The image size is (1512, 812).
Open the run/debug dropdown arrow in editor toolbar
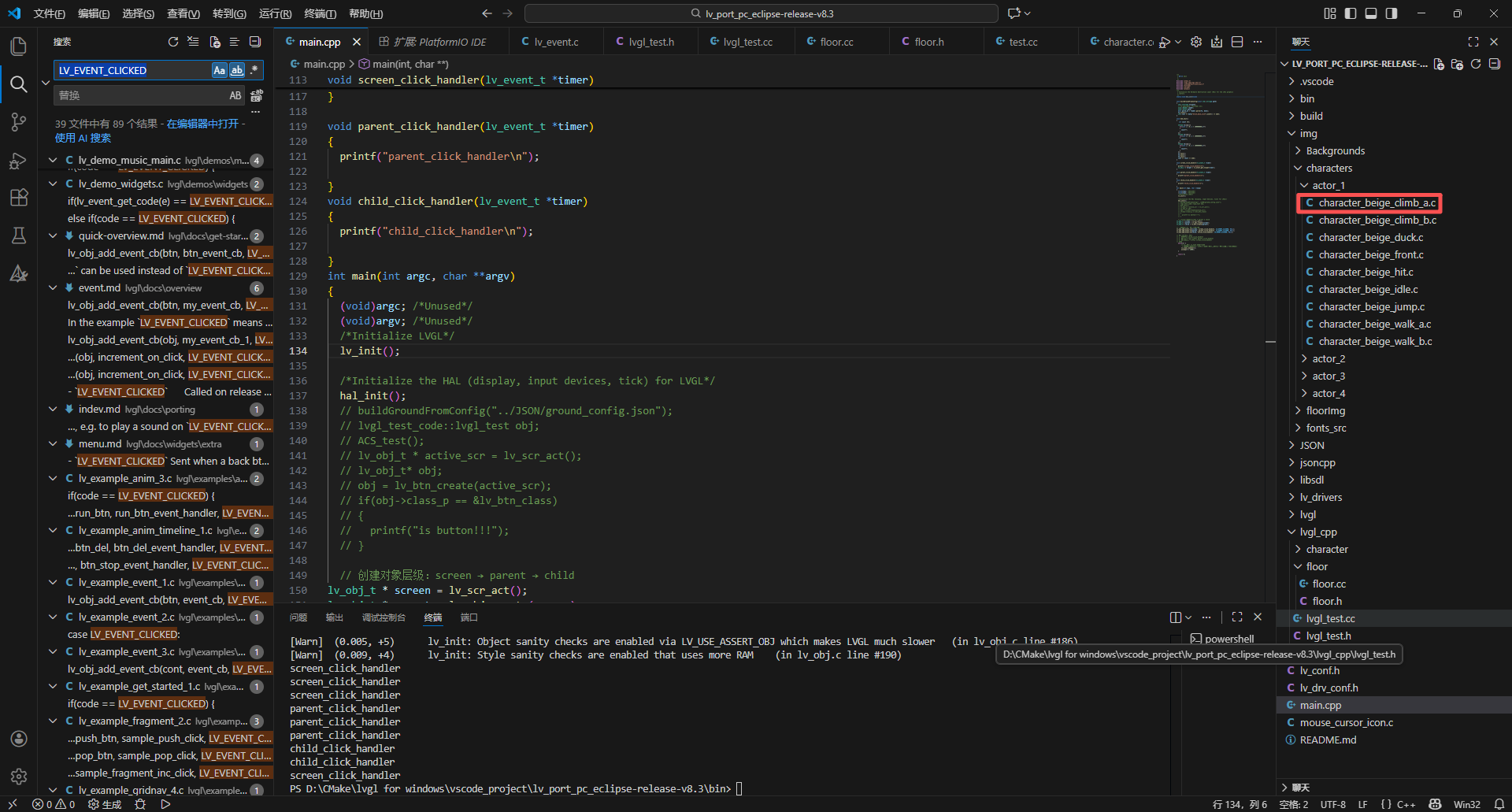[x=1178, y=42]
